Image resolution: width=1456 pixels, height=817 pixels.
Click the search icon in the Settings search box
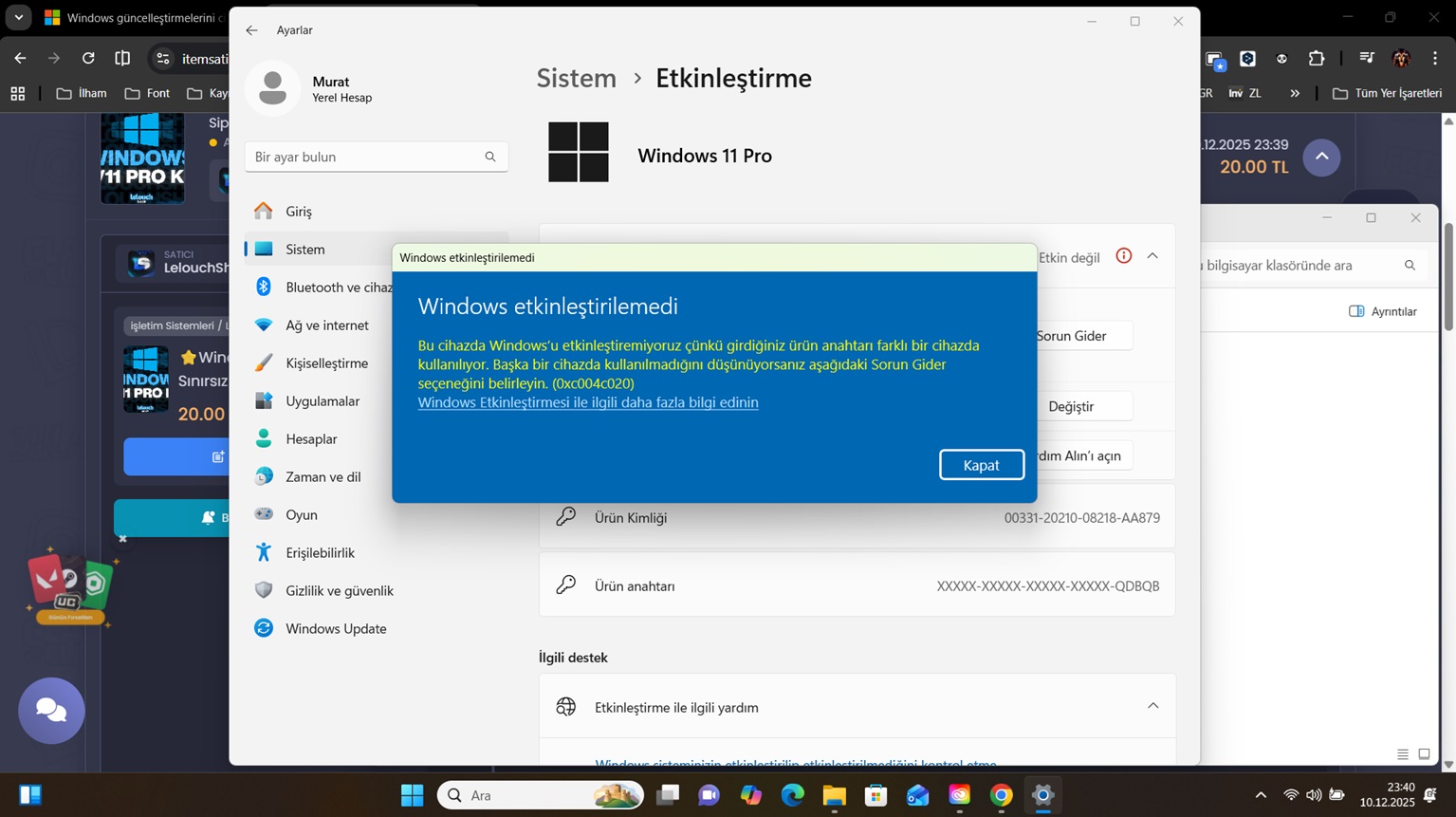490,157
